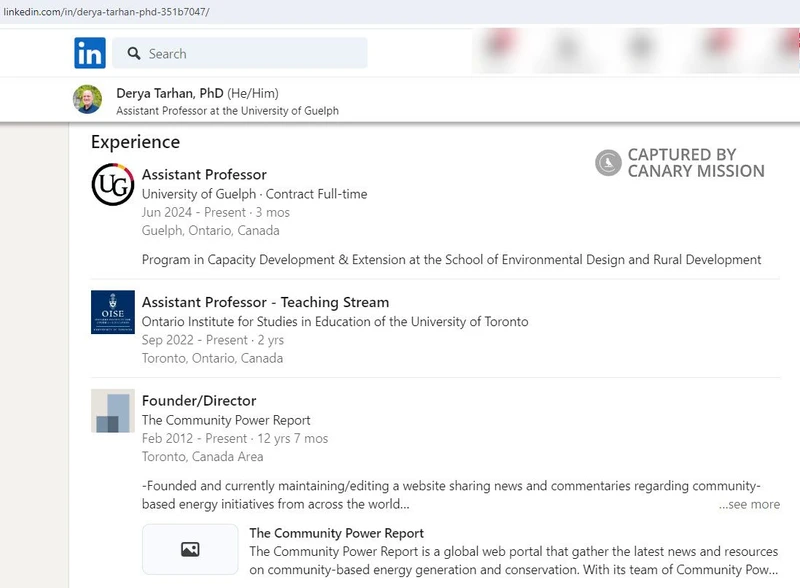The width and height of the screenshot is (800, 588).
Task: Select the magnifier icon in the search bar
Action: 134,52
